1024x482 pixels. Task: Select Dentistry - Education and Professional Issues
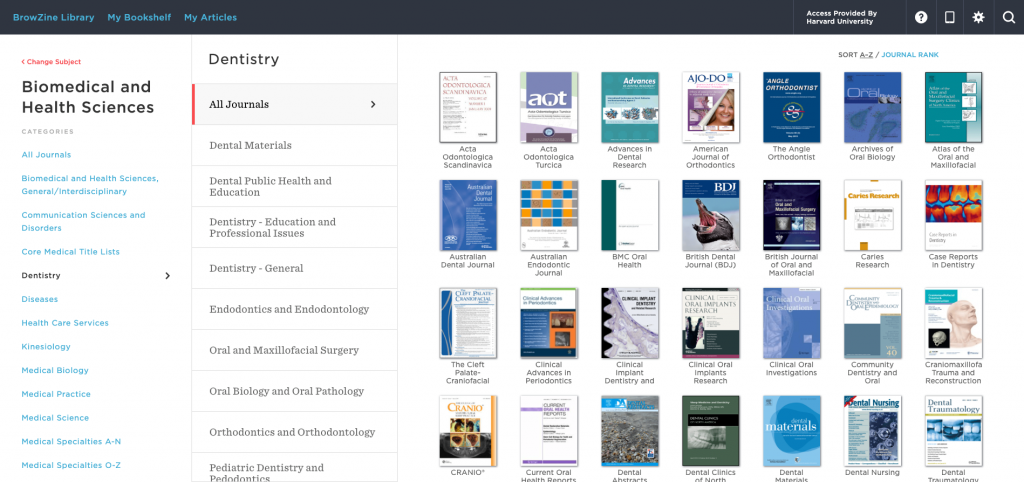[295, 227]
